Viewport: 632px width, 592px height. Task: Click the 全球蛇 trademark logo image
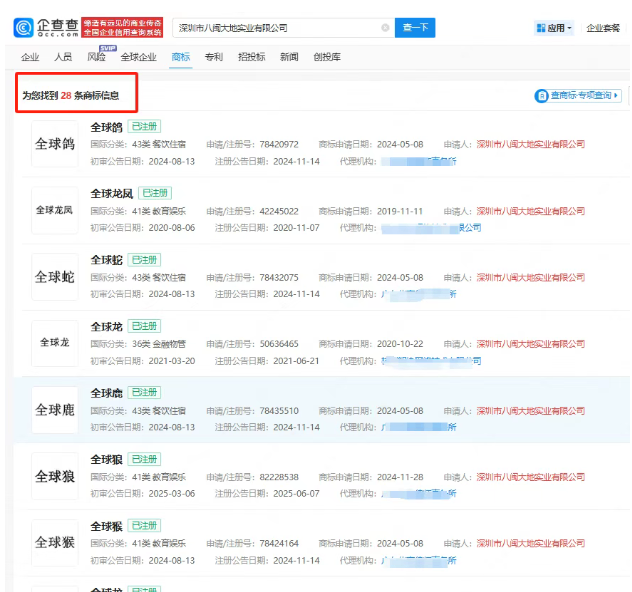54,277
